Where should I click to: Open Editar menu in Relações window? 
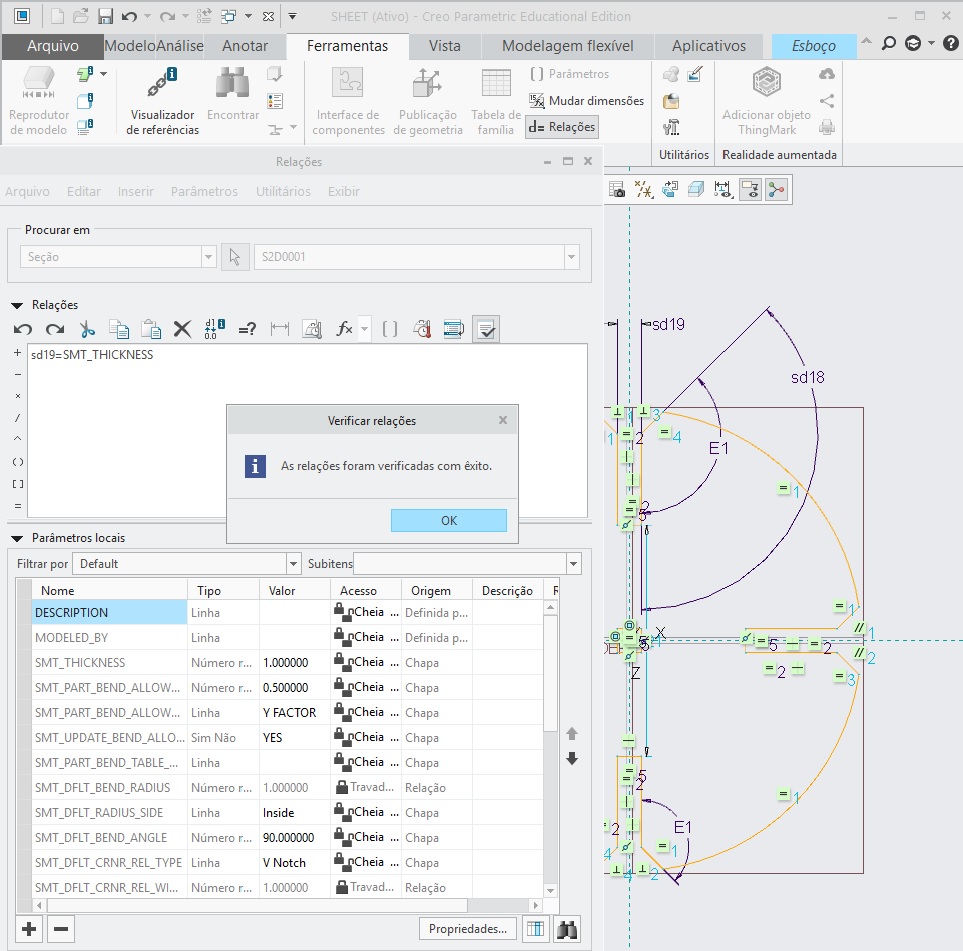84,192
